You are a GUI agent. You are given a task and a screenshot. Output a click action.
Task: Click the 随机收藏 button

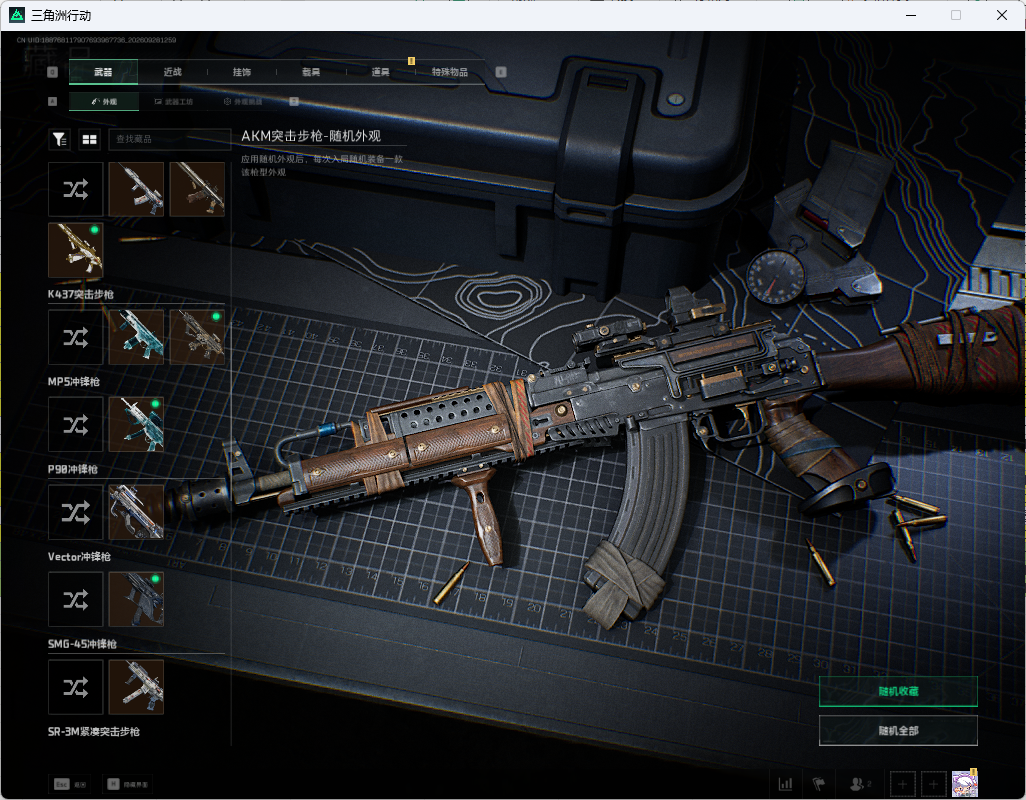click(898, 691)
